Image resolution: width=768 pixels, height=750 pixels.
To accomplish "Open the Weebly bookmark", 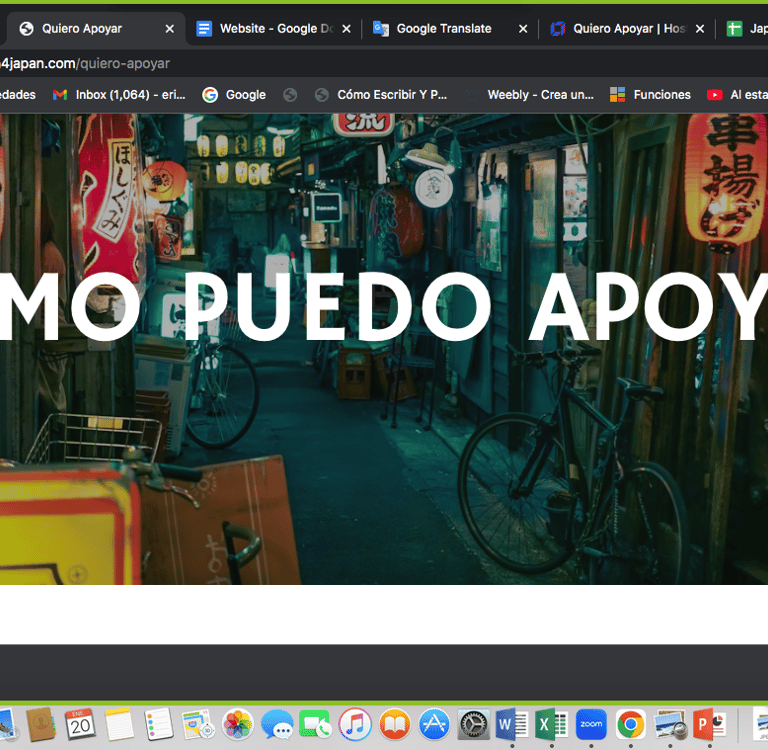I will coord(528,95).
